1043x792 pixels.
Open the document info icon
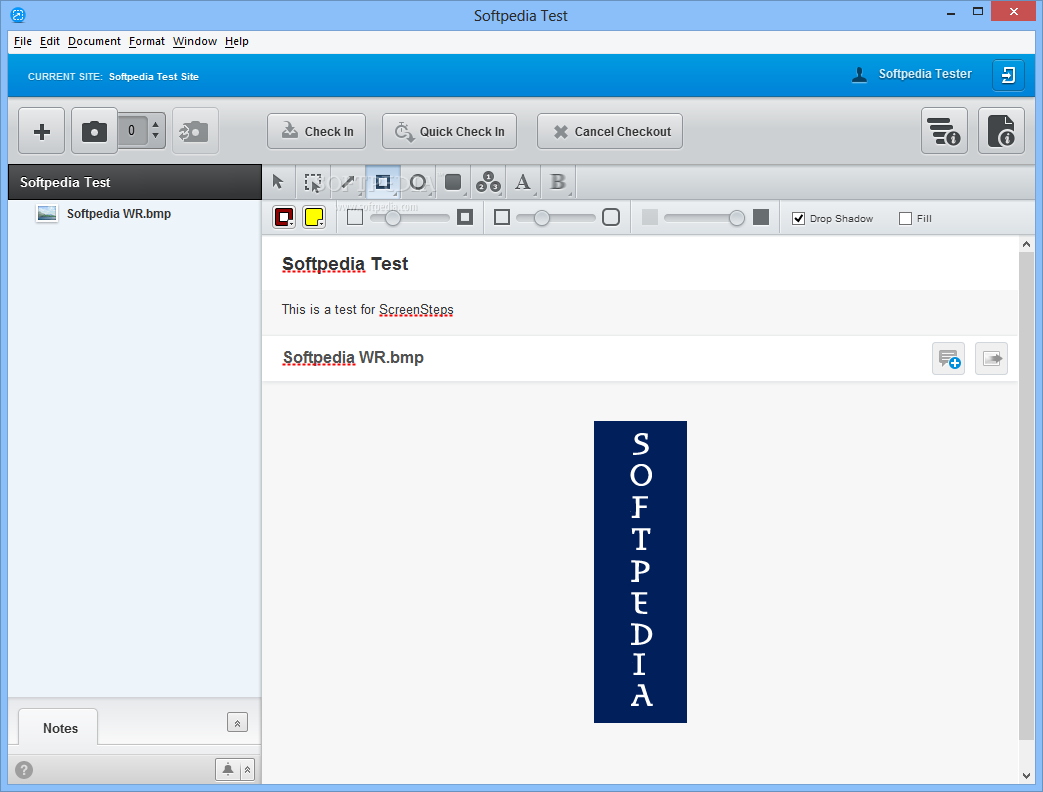(x=1001, y=131)
